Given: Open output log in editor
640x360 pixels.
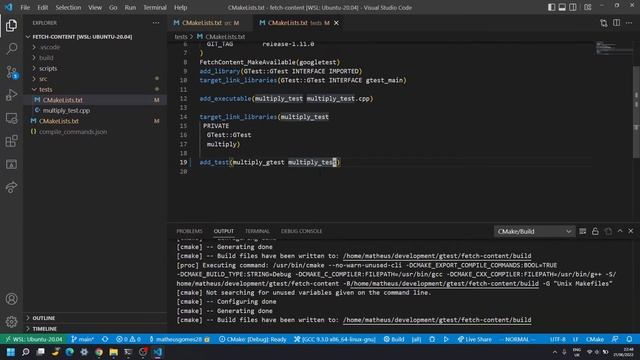Looking at the screenshot, I should point(608,231).
